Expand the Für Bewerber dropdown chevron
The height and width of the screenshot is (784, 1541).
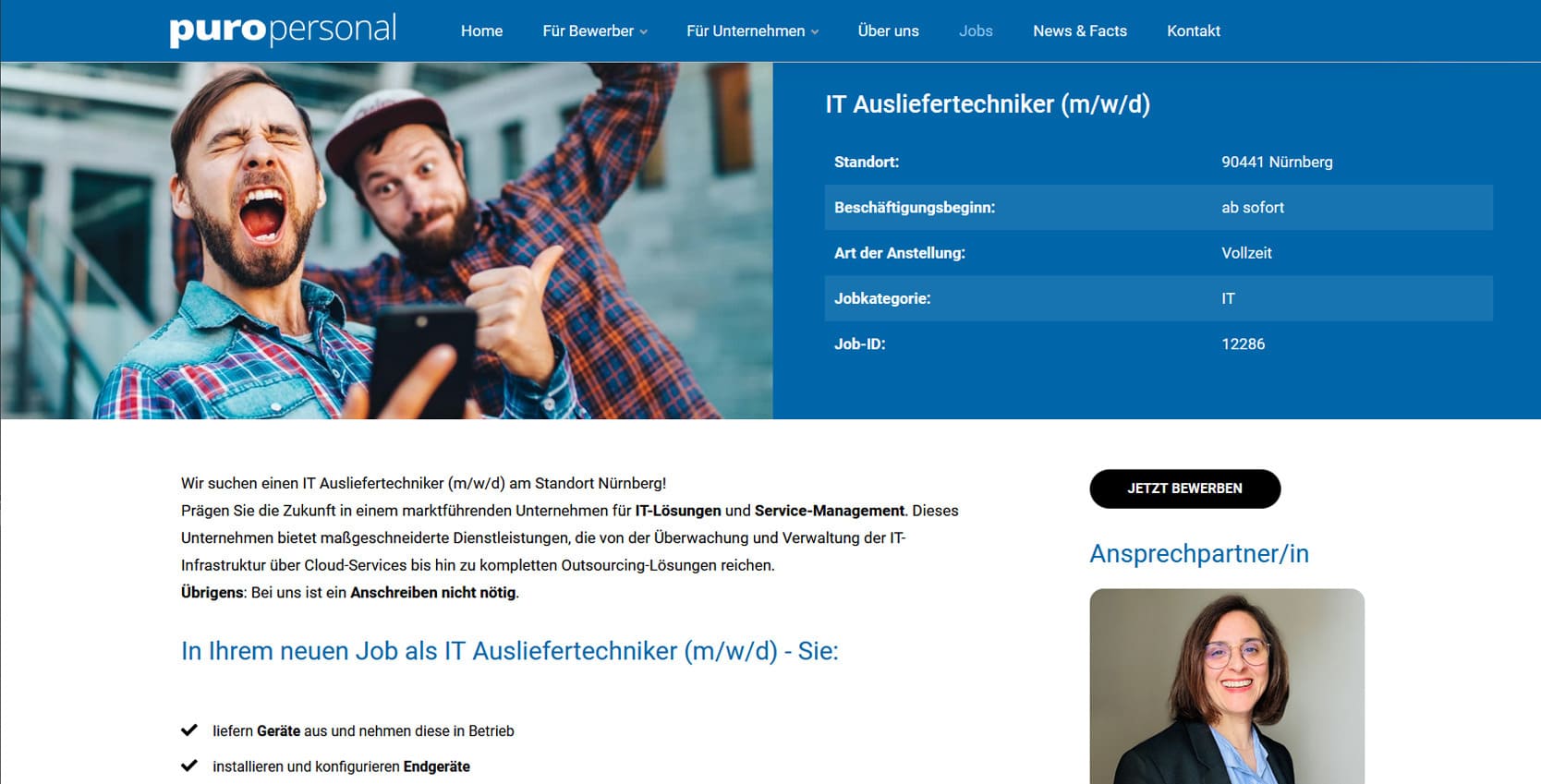644,32
